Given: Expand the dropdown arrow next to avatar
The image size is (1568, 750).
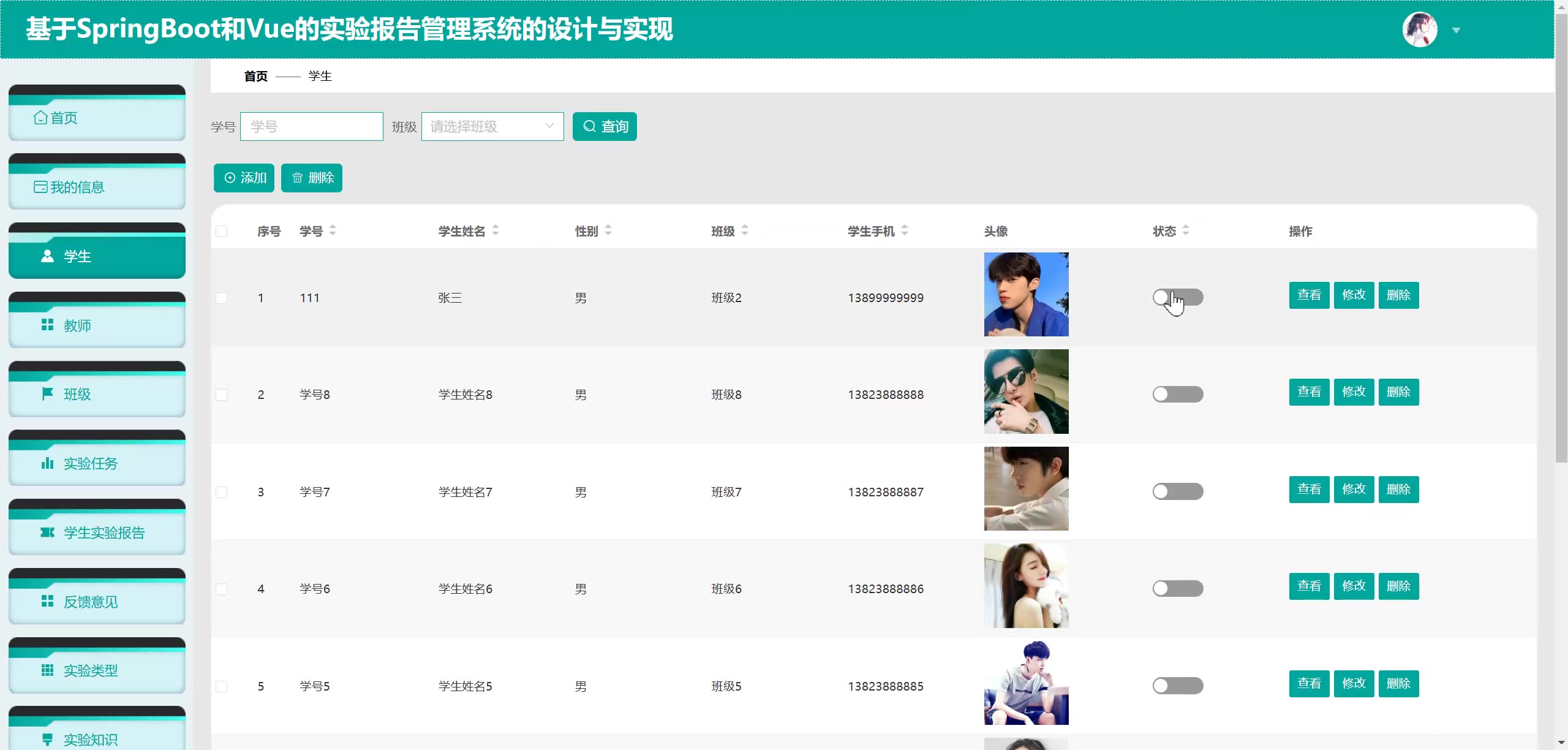Looking at the screenshot, I should click(x=1457, y=31).
